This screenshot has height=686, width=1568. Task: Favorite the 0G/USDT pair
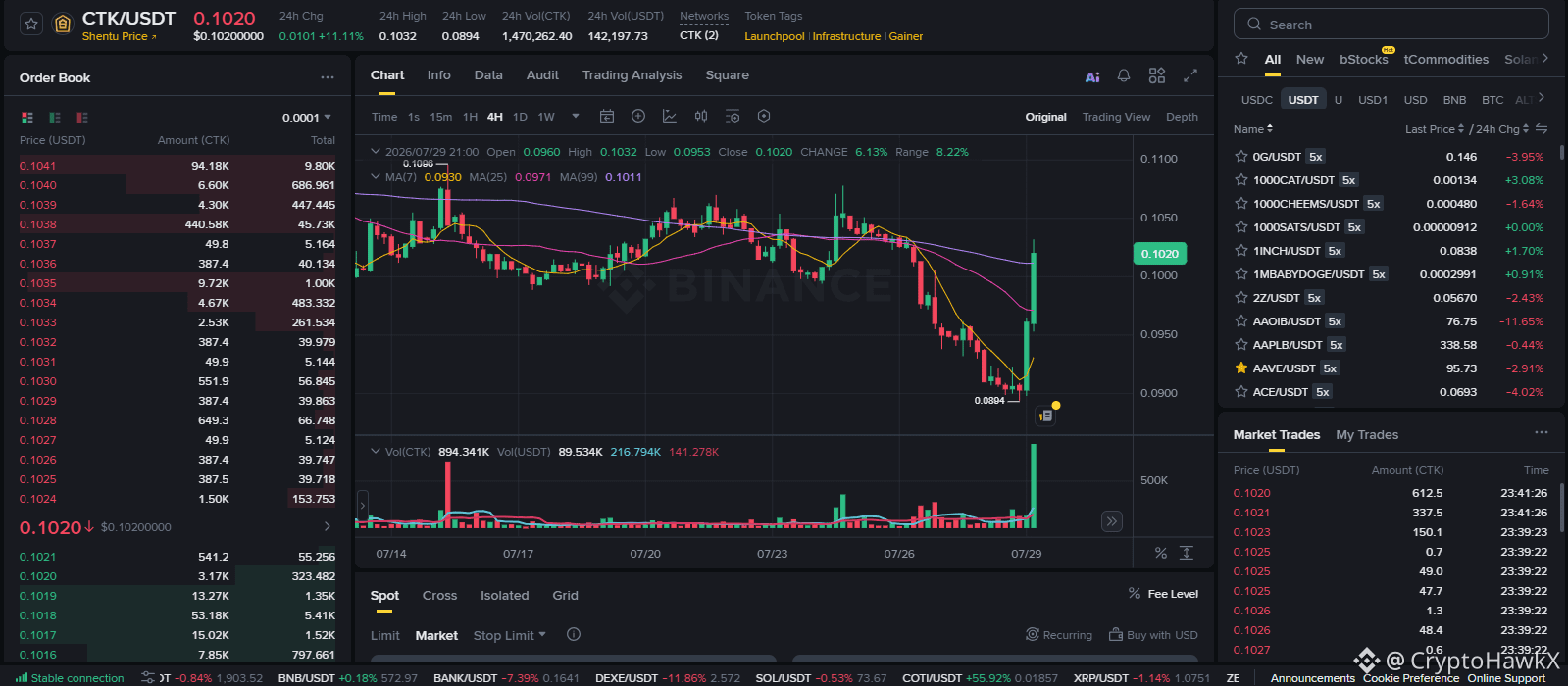coord(1241,156)
